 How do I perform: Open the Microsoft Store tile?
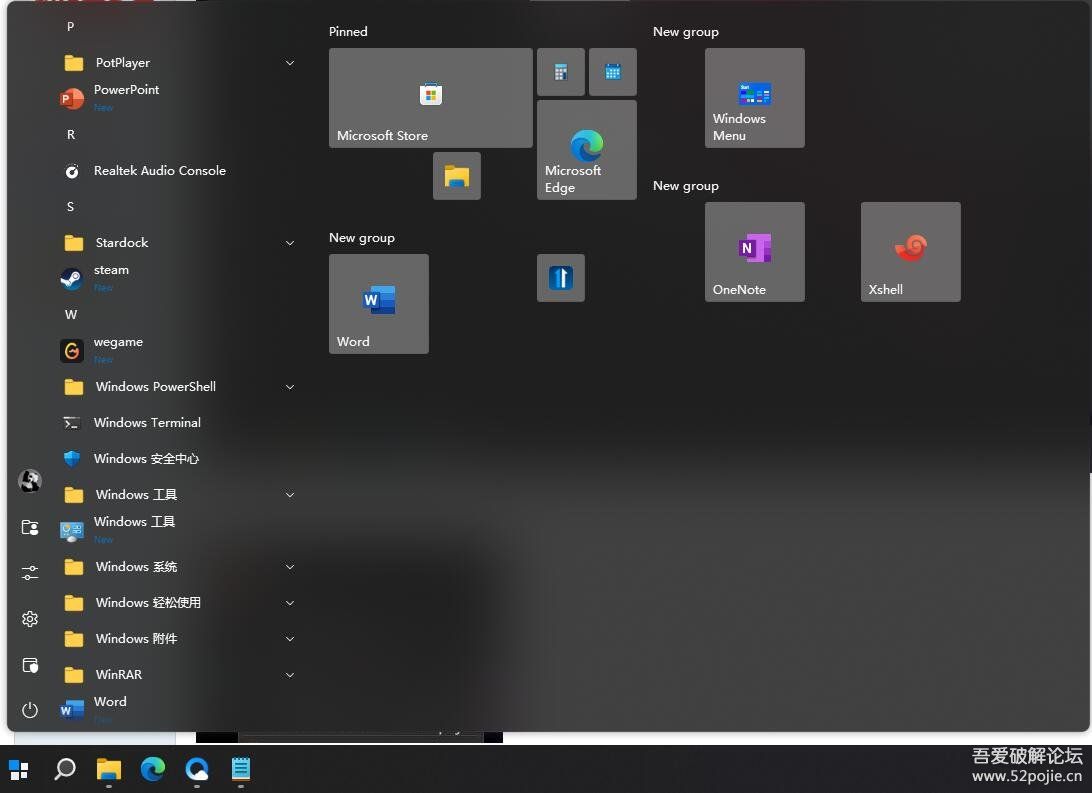(x=430, y=97)
